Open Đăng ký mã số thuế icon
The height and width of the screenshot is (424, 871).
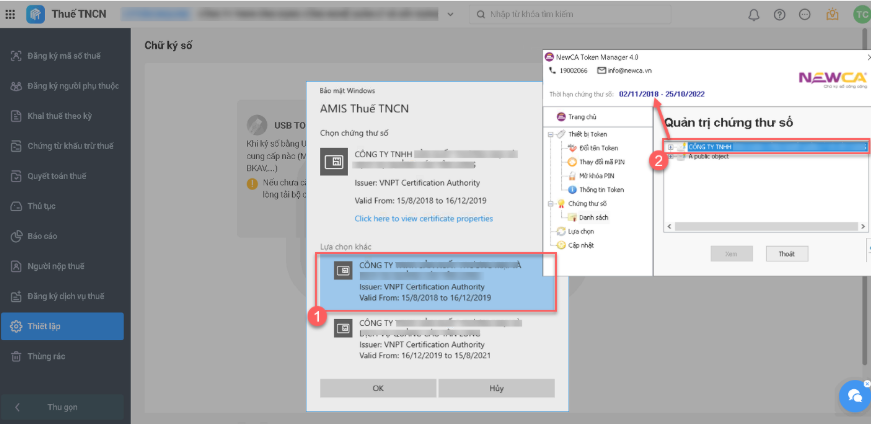tap(16, 56)
